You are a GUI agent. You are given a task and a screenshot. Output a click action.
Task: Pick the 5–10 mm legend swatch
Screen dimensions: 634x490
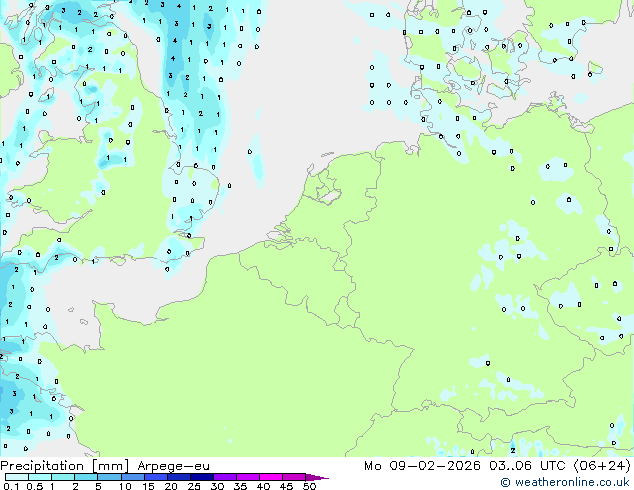[x=109, y=477]
